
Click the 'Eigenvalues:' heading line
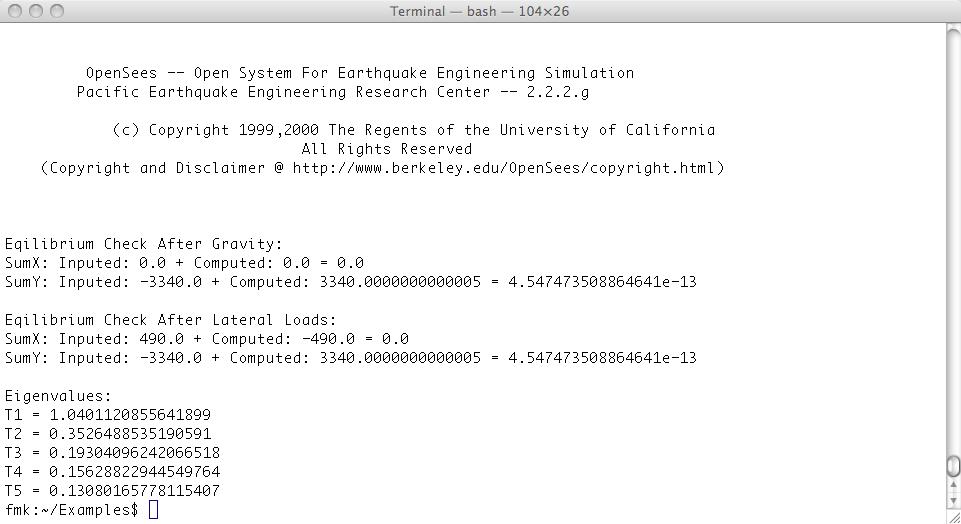(58, 397)
